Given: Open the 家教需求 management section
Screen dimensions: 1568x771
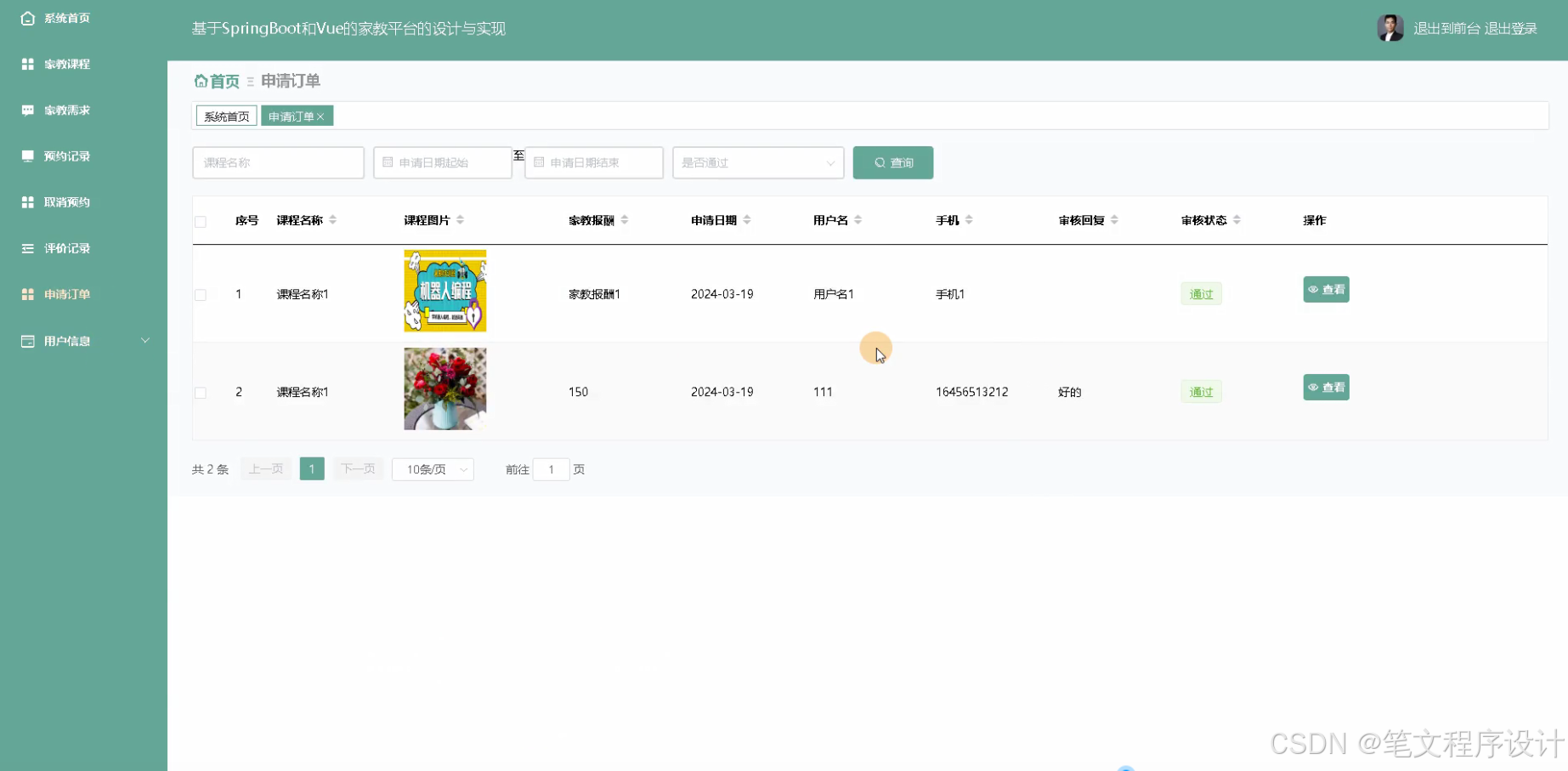Looking at the screenshot, I should pyautogui.click(x=65, y=110).
